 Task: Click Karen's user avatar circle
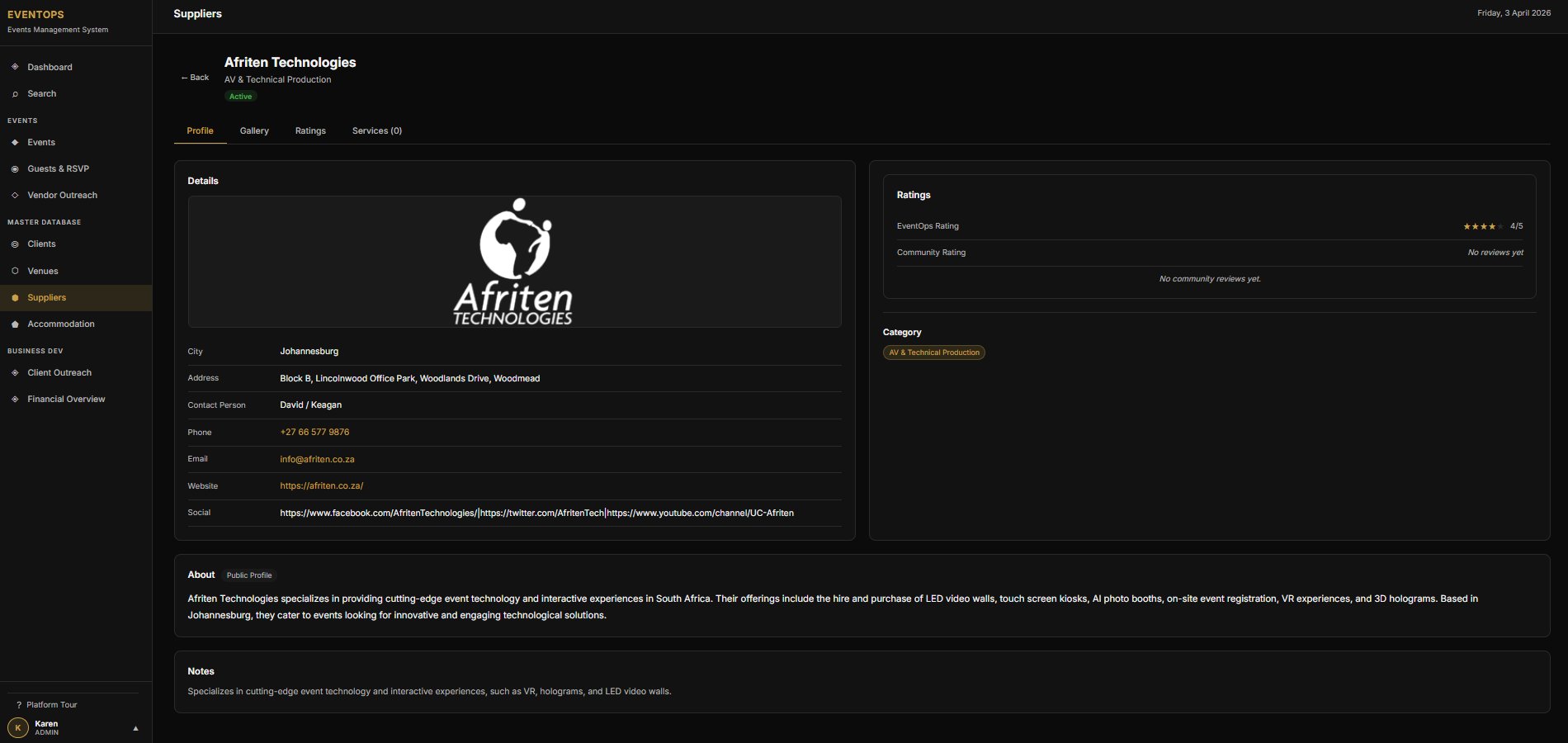pos(18,728)
